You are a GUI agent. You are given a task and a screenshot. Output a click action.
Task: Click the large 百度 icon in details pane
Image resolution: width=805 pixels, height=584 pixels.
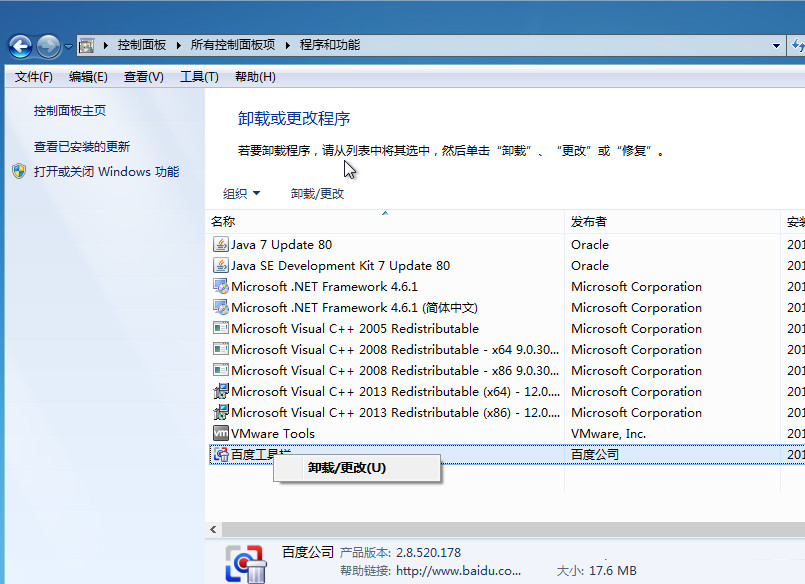[246, 563]
